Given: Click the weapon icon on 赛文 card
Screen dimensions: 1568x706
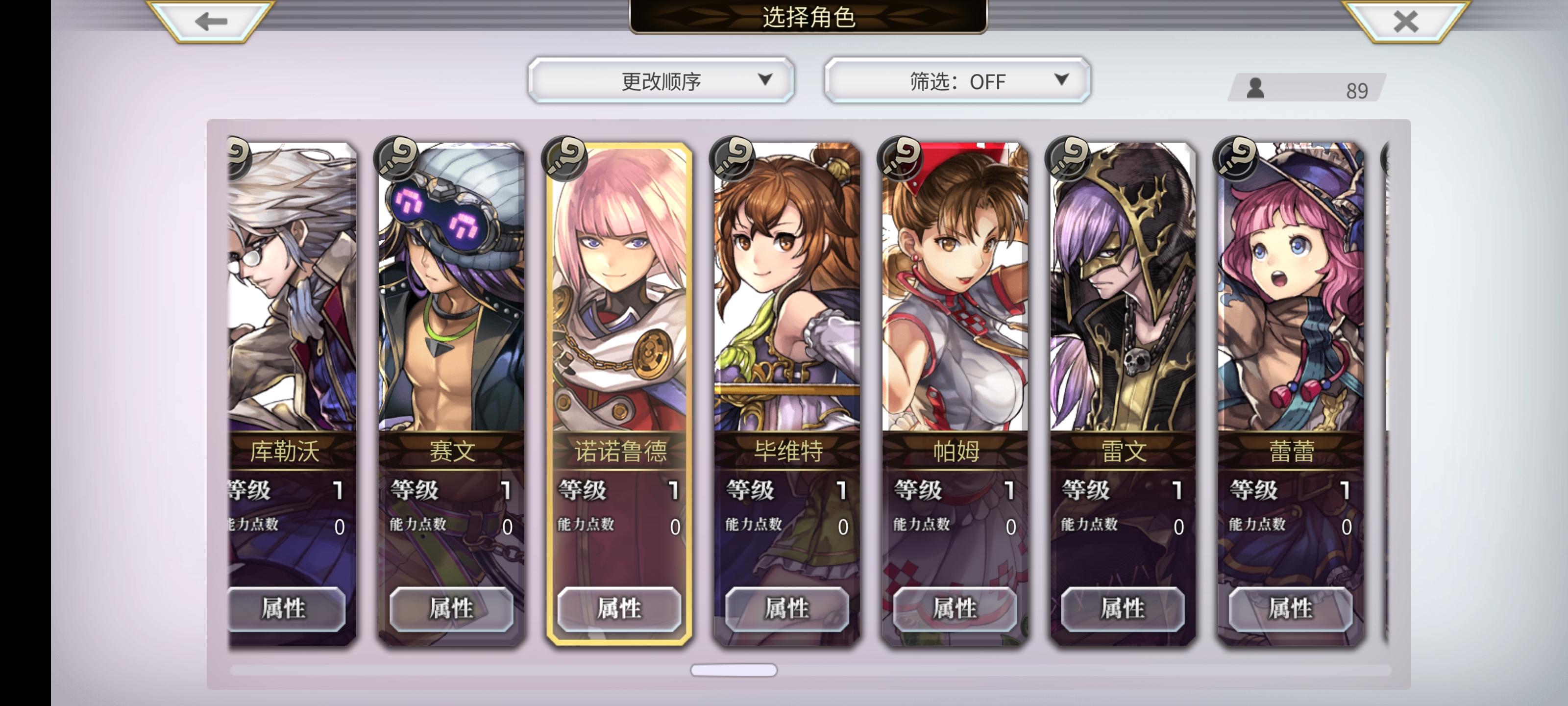Looking at the screenshot, I should click(397, 157).
